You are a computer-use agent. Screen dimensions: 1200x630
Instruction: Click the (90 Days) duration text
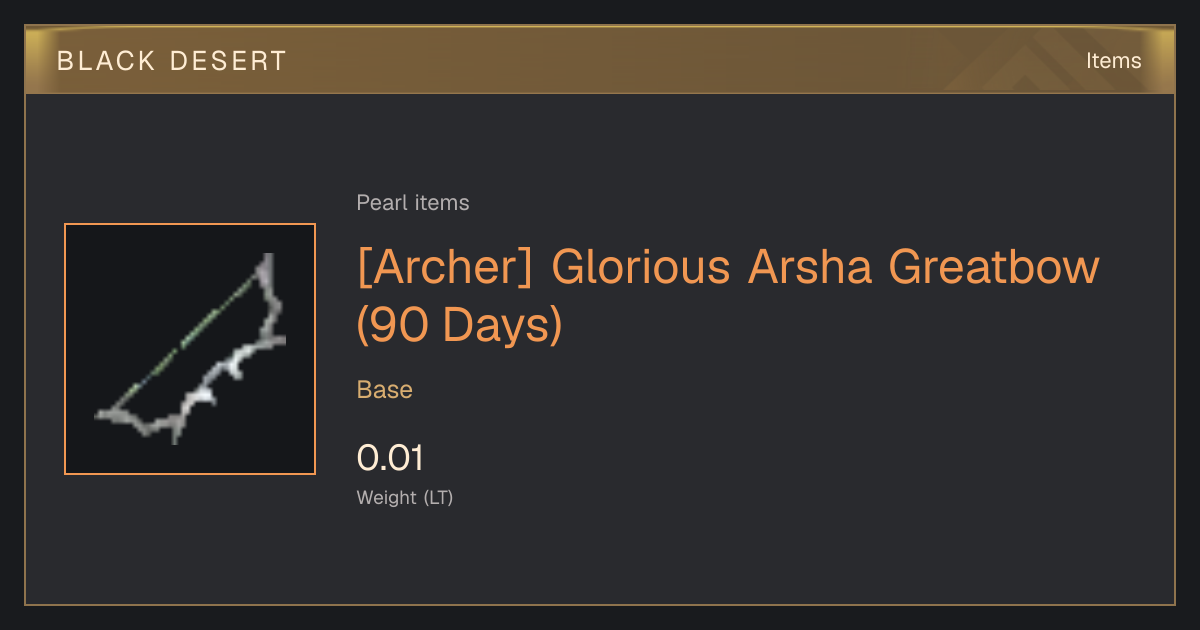click(x=460, y=326)
